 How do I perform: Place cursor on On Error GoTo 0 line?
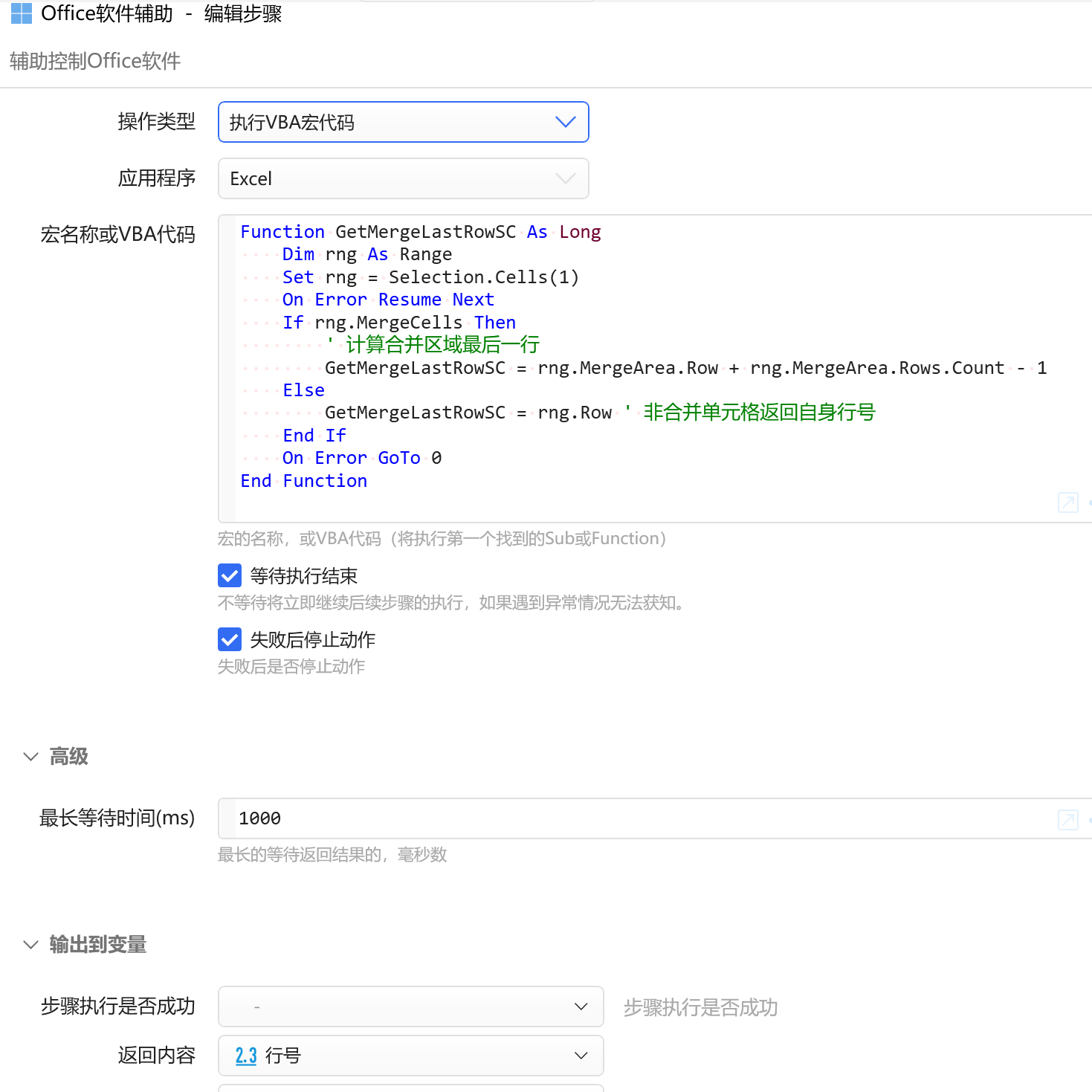361,458
